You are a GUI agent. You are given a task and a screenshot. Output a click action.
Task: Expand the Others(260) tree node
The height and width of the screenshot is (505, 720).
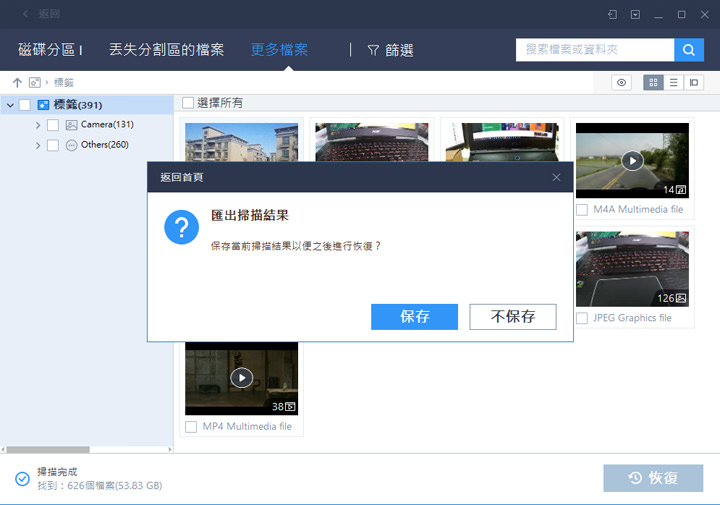pos(38,145)
